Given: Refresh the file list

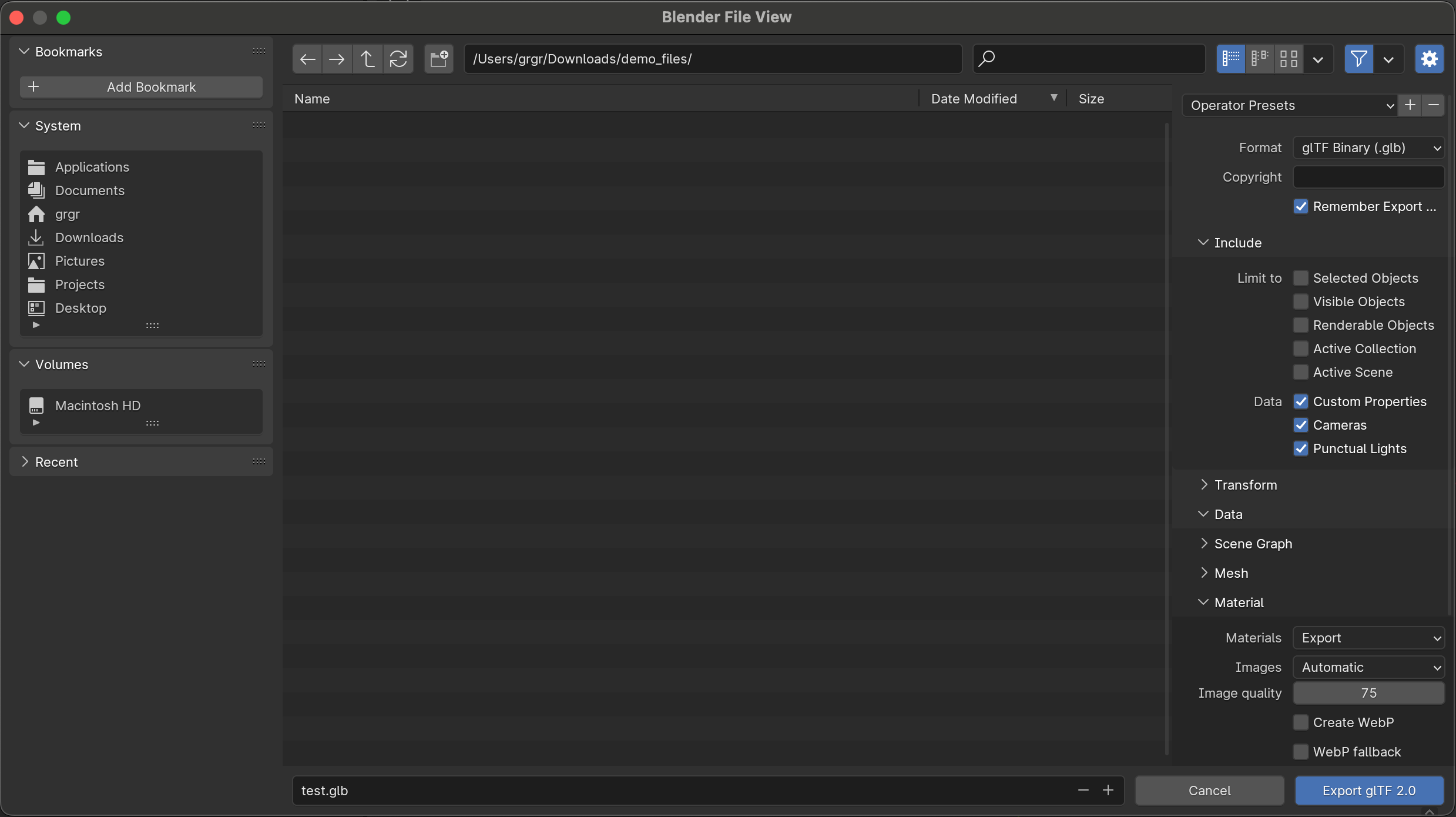Looking at the screenshot, I should [398, 59].
